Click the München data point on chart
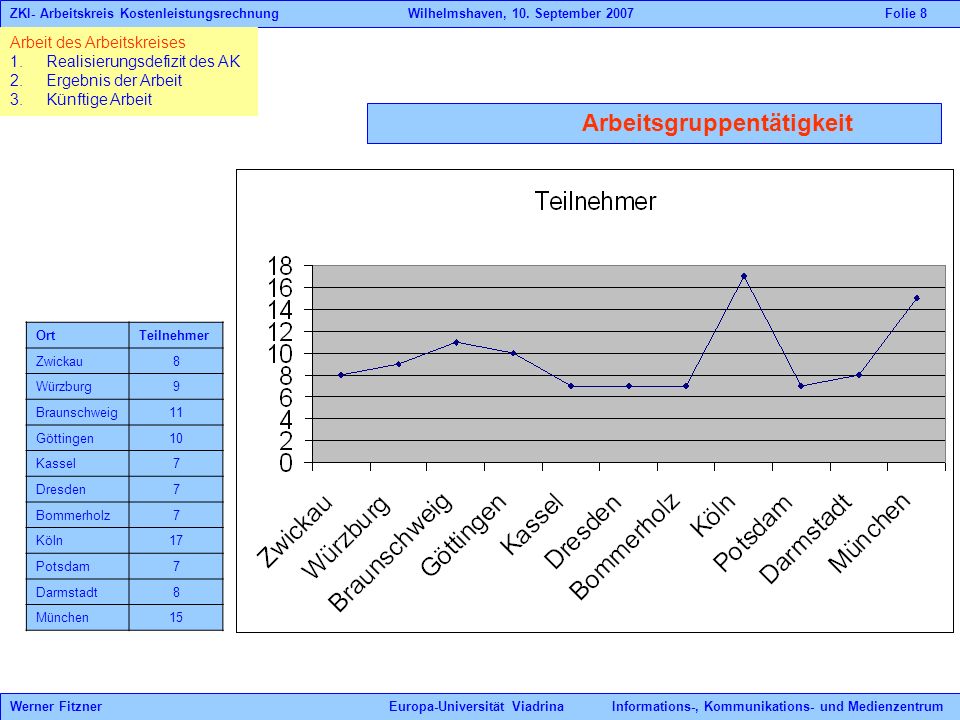Viewport: 960px width, 720px height. click(x=917, y=298)
